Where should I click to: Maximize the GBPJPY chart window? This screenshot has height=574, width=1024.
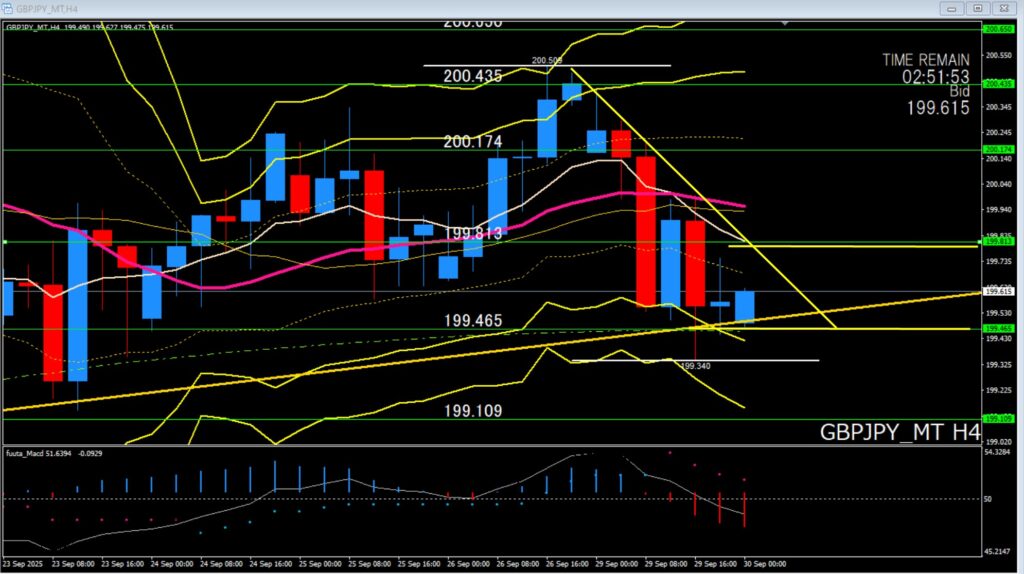[x=978, y=8]
